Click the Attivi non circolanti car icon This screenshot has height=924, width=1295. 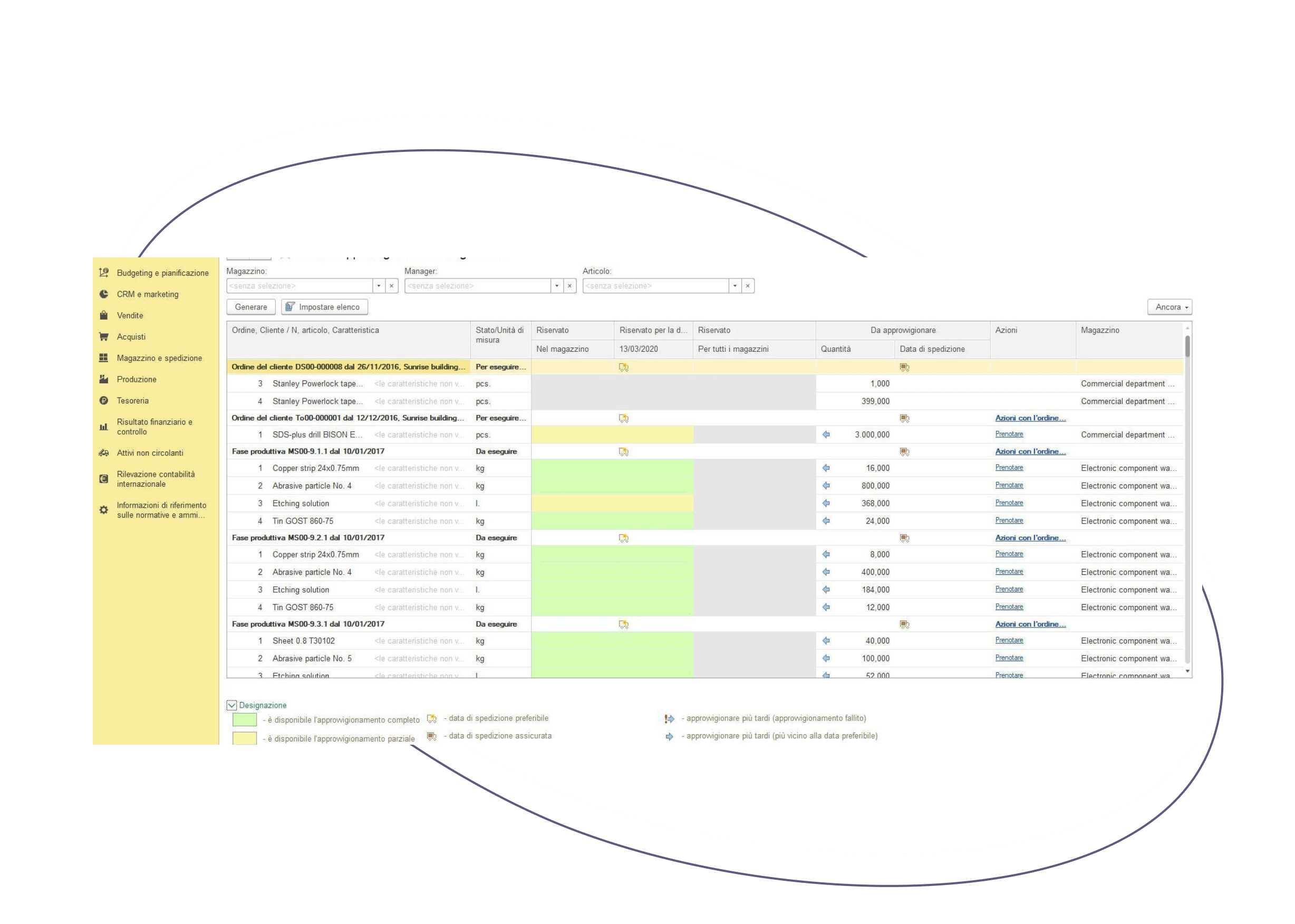pyautogui.click(x=103, y=453)
